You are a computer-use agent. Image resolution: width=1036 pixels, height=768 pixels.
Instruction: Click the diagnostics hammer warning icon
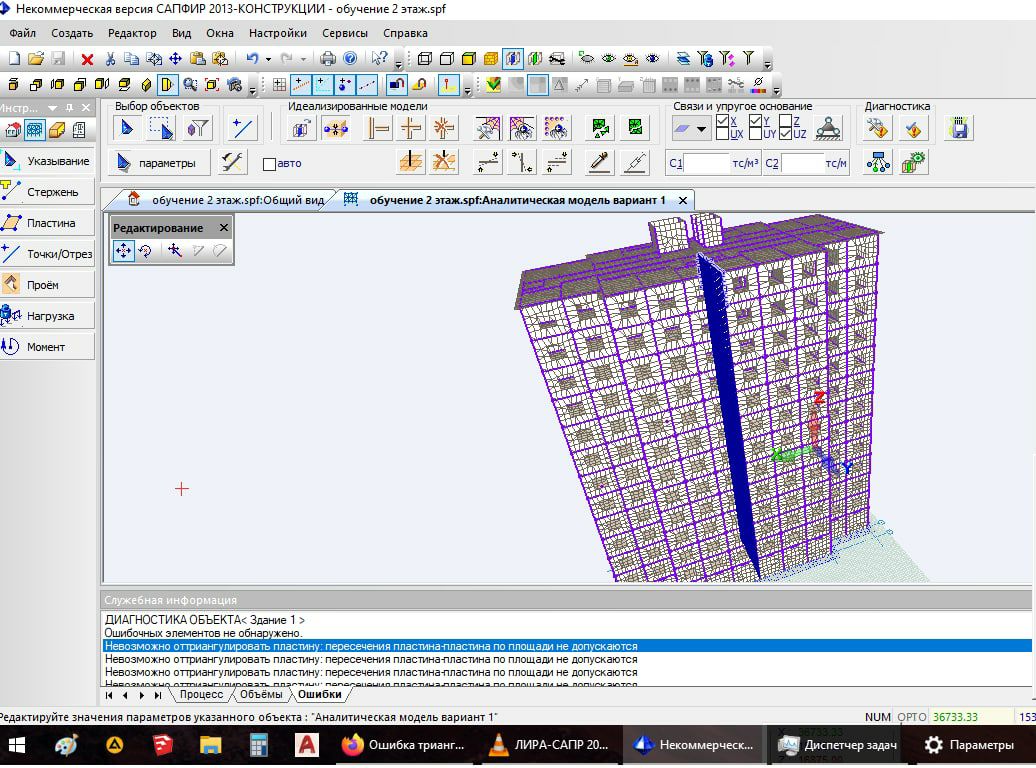point(878,128)
